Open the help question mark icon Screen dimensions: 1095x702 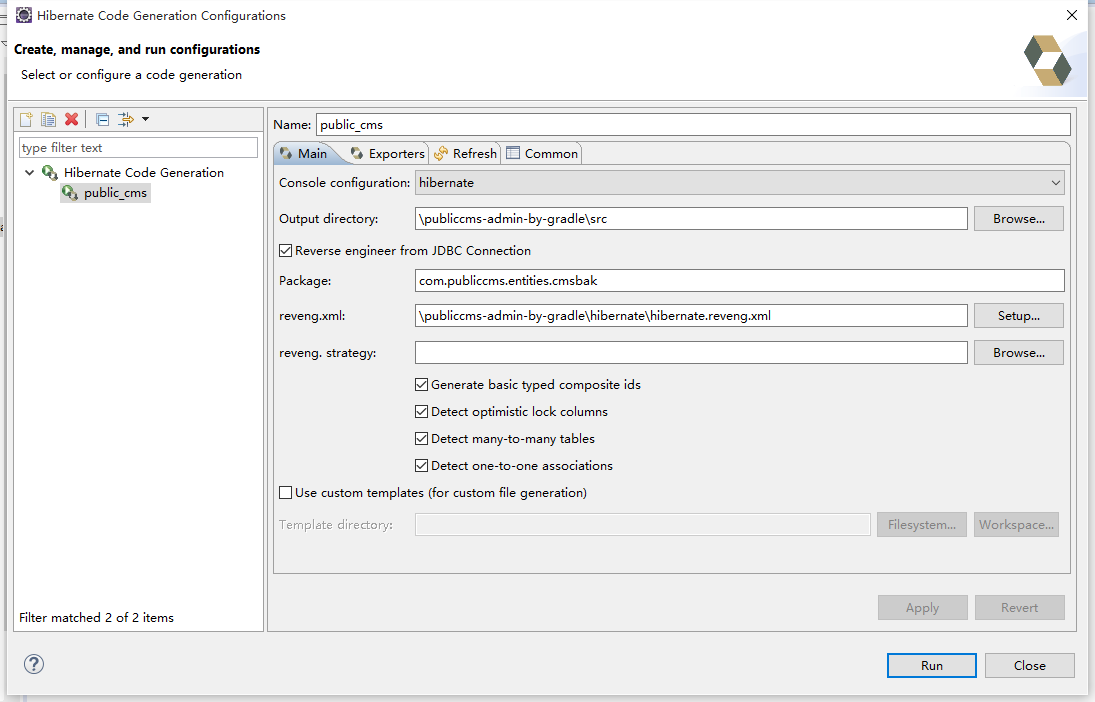pyautogui.click(x=34, y=664)
